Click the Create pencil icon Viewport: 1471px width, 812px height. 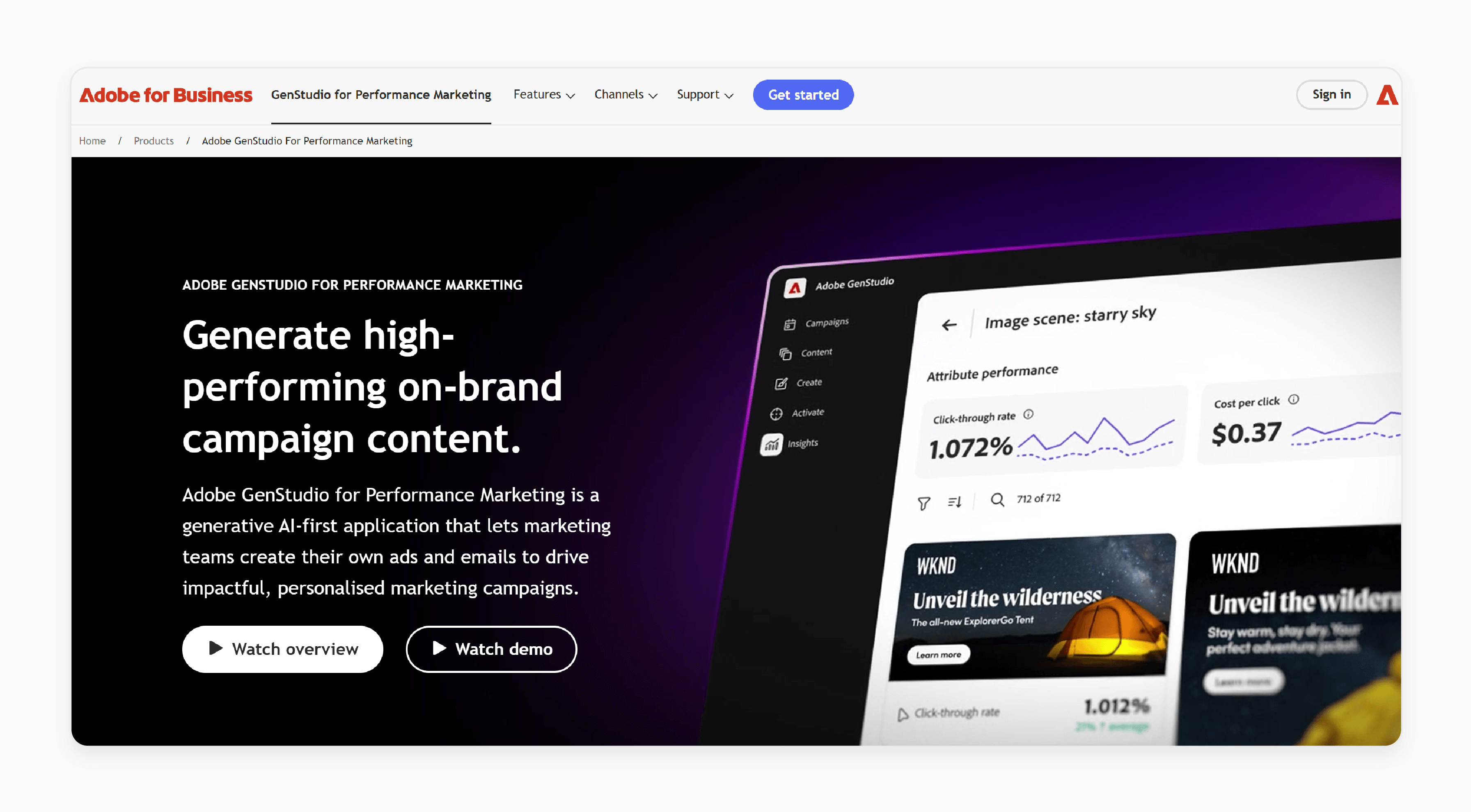point(781,384)
